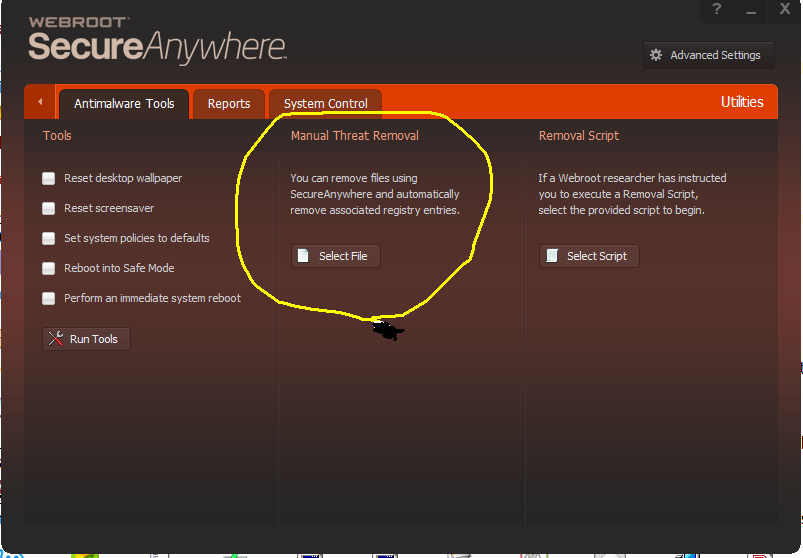Click text 'remove associated registry entries.'
This screenshot has width=803, height=558.
(375, 210)
